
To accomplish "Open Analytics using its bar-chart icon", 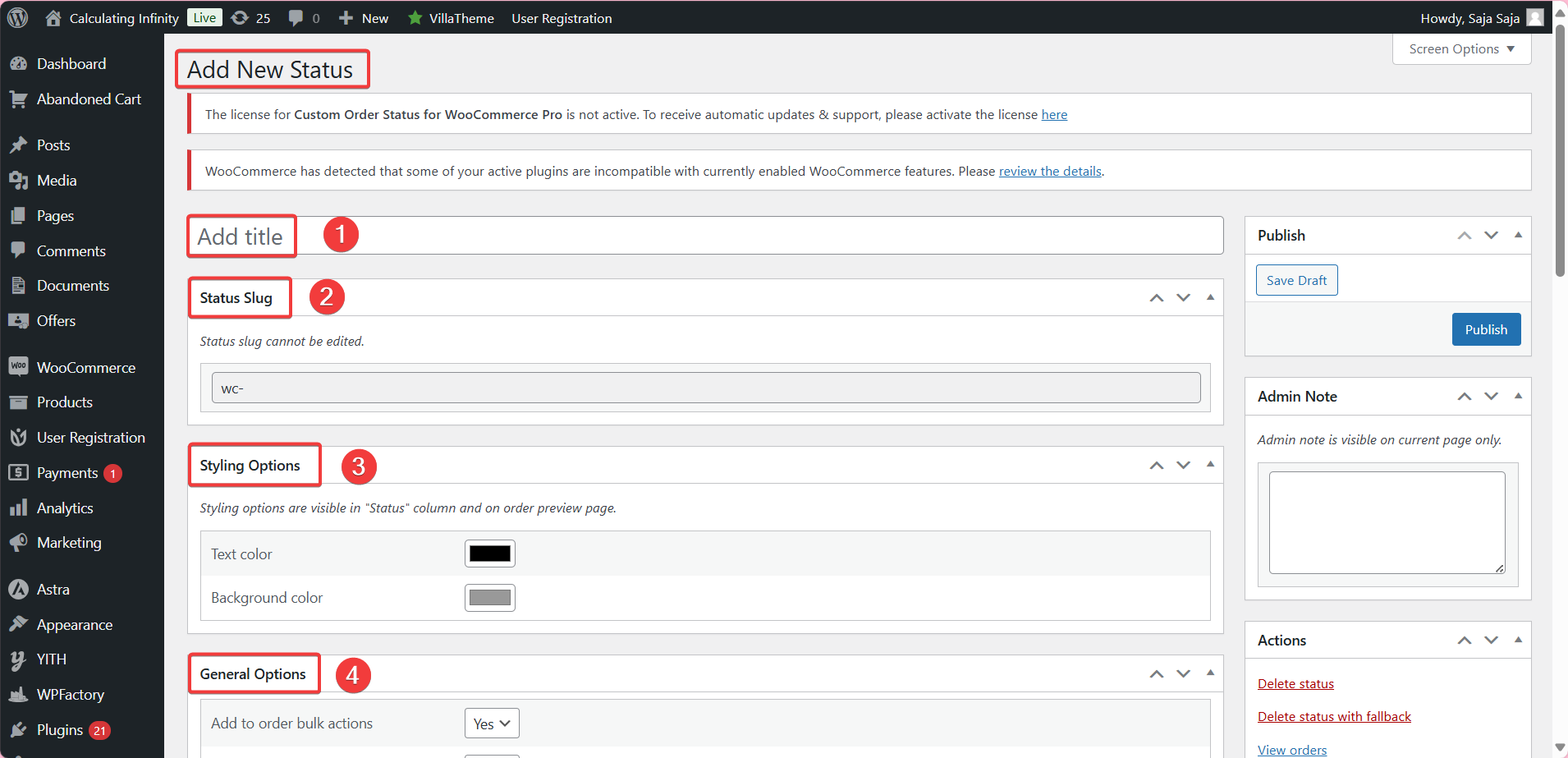I will [x=19, y=508].
